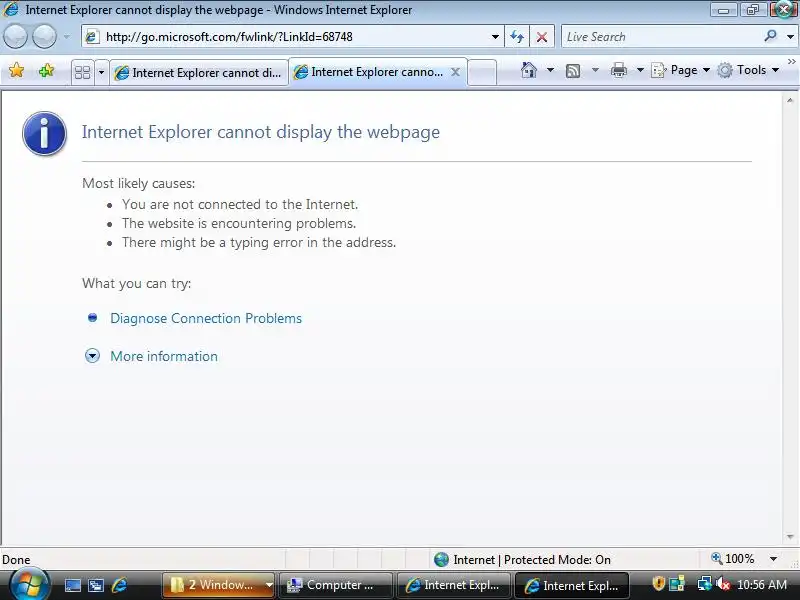Open the recent pages dropdown beside Forward
Screen dimensions: 800x600
[x=66, y=37]
